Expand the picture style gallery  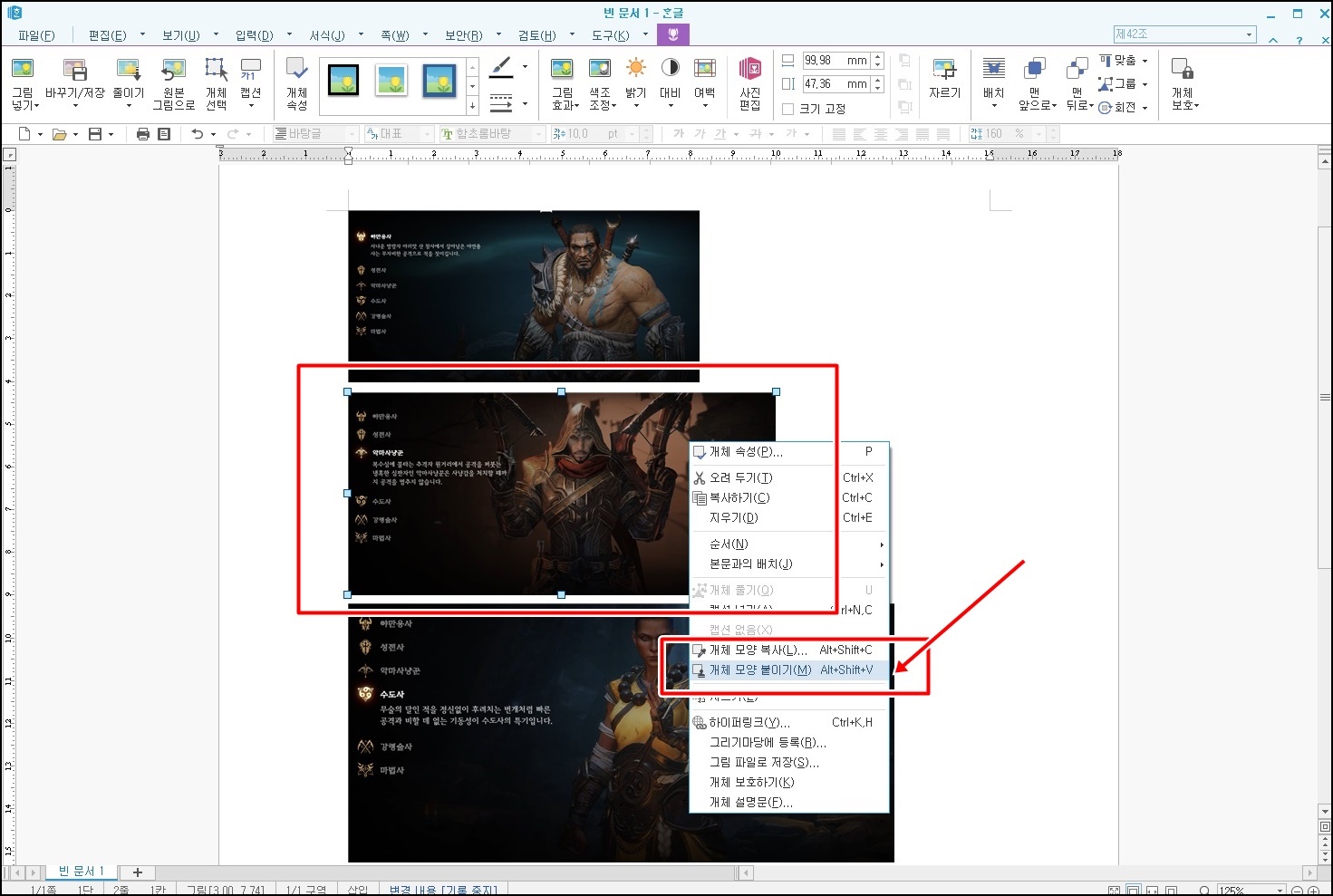coord(472,107)
